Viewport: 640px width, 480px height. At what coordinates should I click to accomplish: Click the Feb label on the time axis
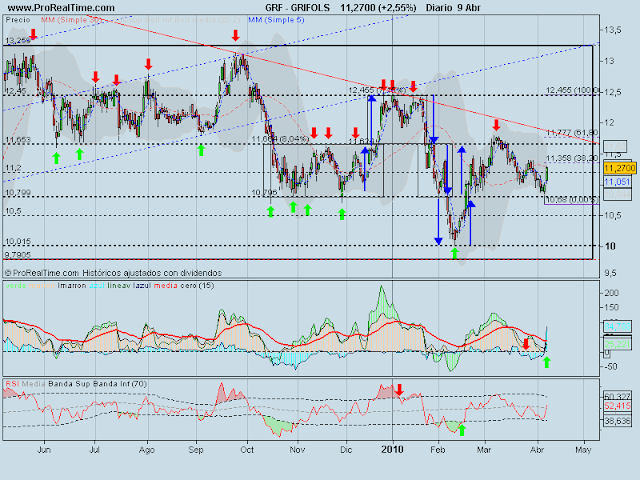438,450
